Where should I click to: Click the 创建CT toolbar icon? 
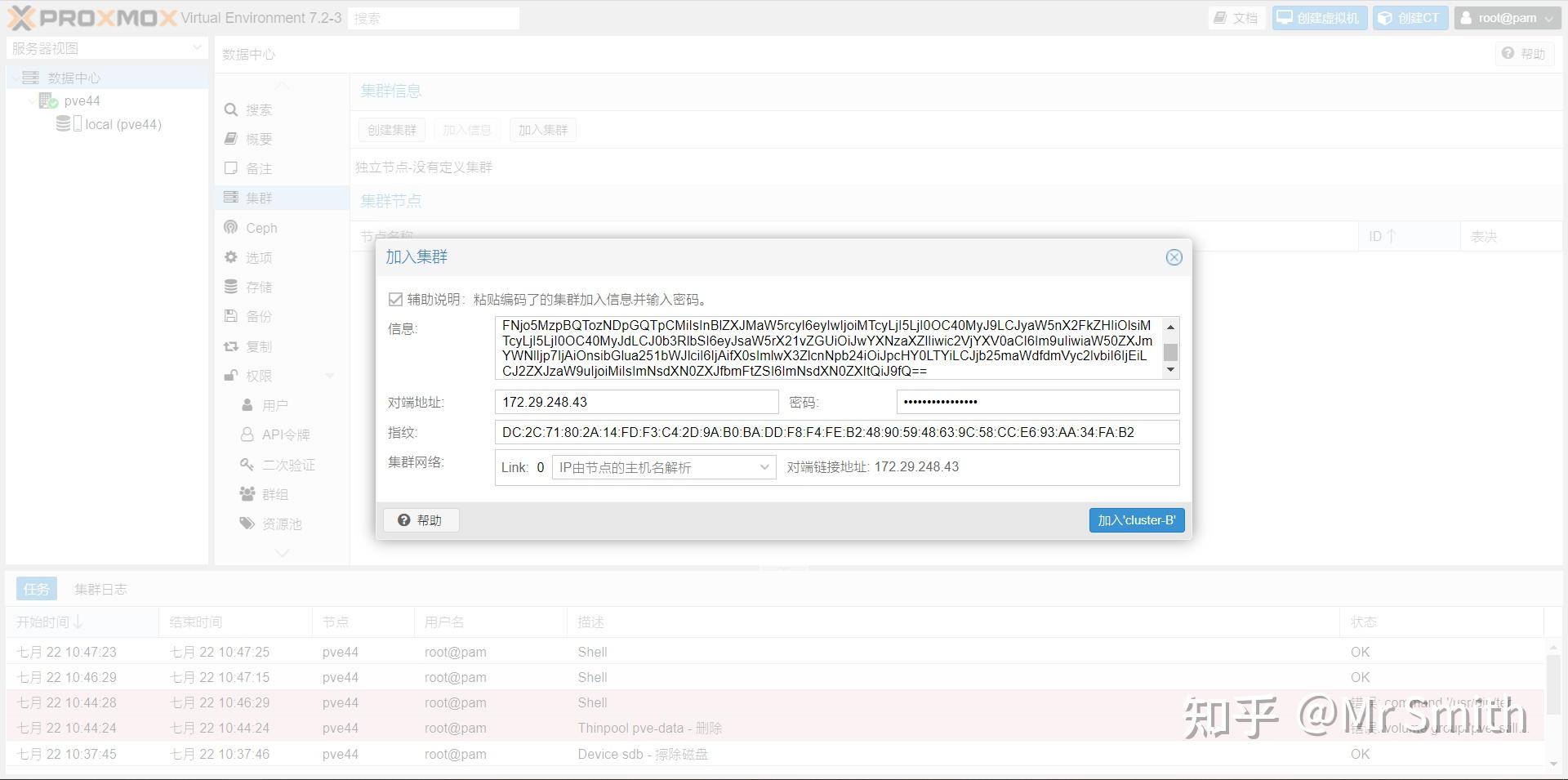point(1410,17)
